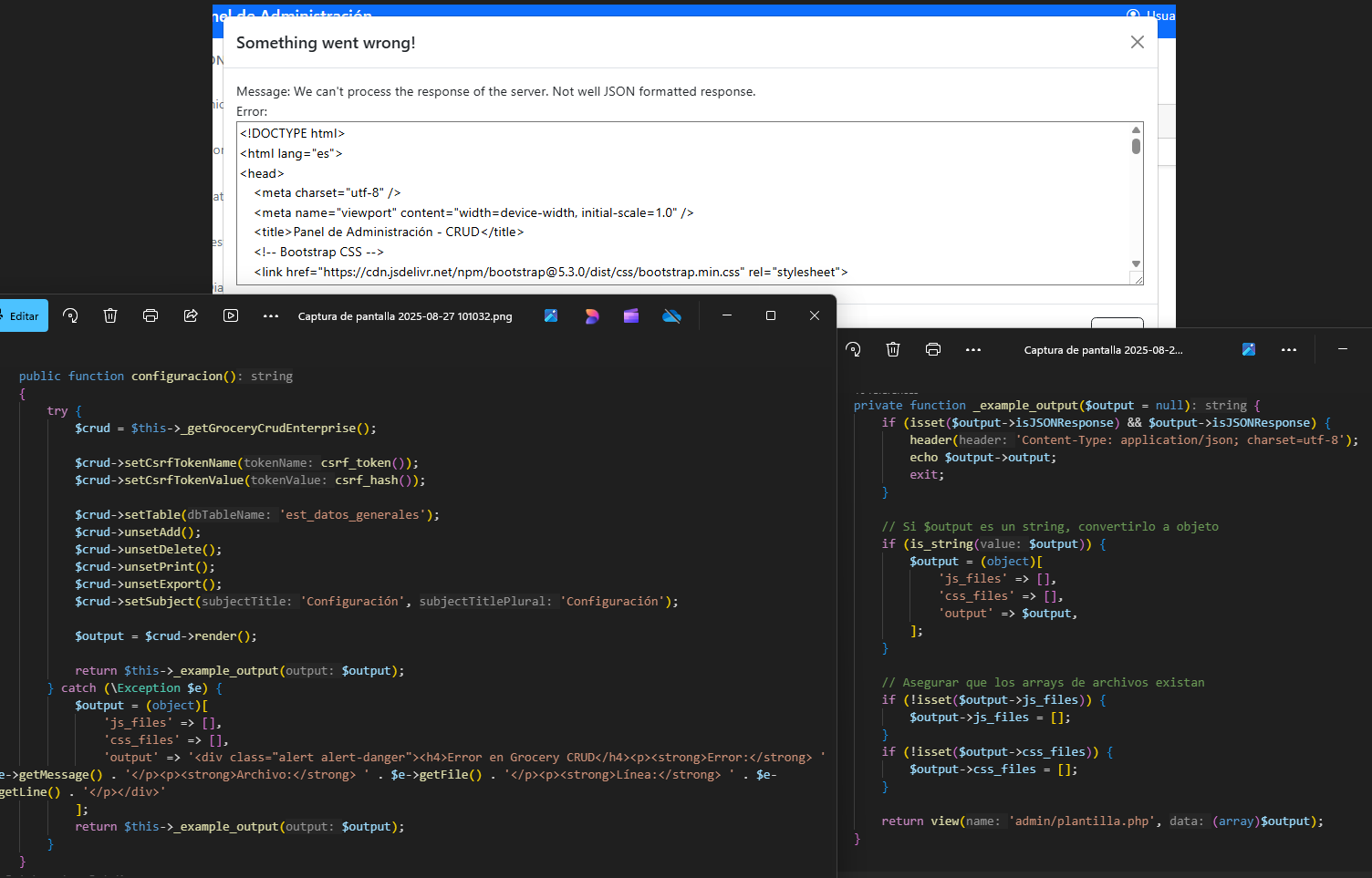Viewport: 1372px width, 878px height.
Task: Click the Captura de pantalla 101032.png title
Action: pos(405,316)
